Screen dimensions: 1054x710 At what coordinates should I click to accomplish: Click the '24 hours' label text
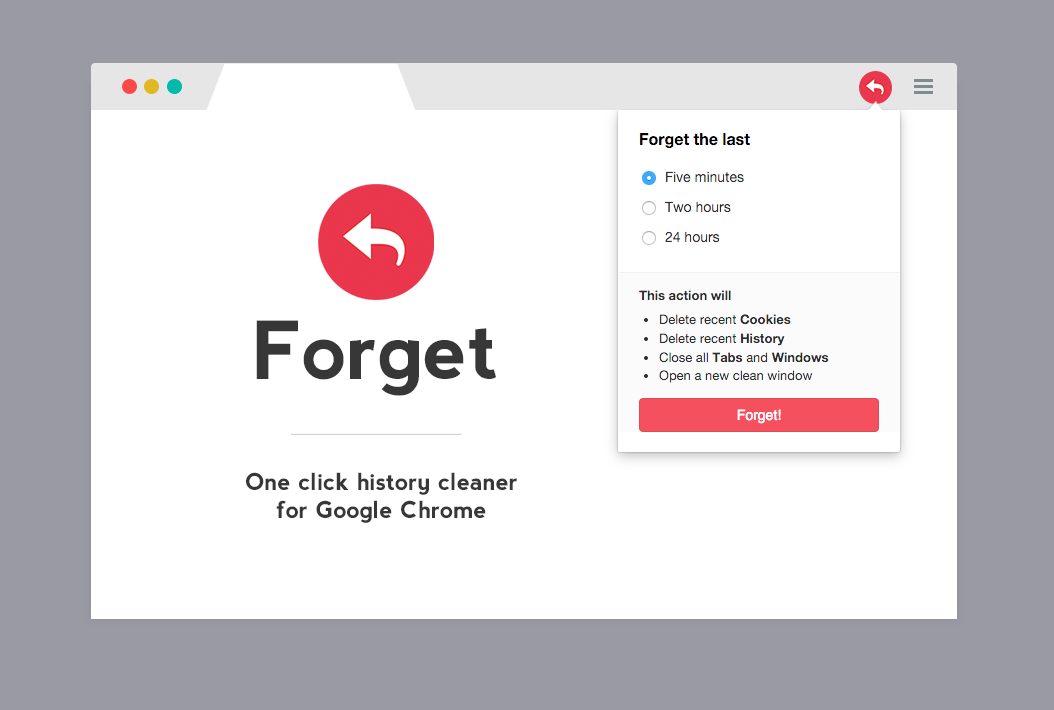(x=692, y=237)
